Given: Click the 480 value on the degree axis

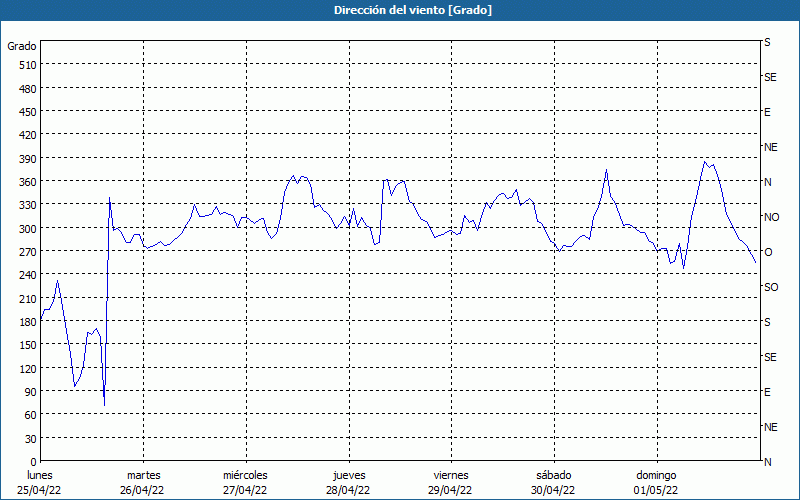Looking at the screenshot, I should tap(28, 89).
